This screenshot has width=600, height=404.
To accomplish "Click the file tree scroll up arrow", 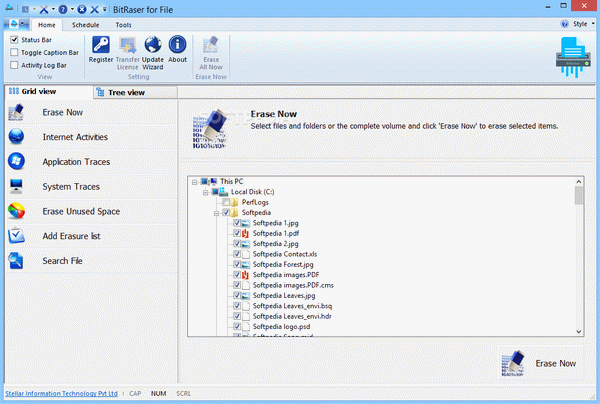I will [579, 182].
